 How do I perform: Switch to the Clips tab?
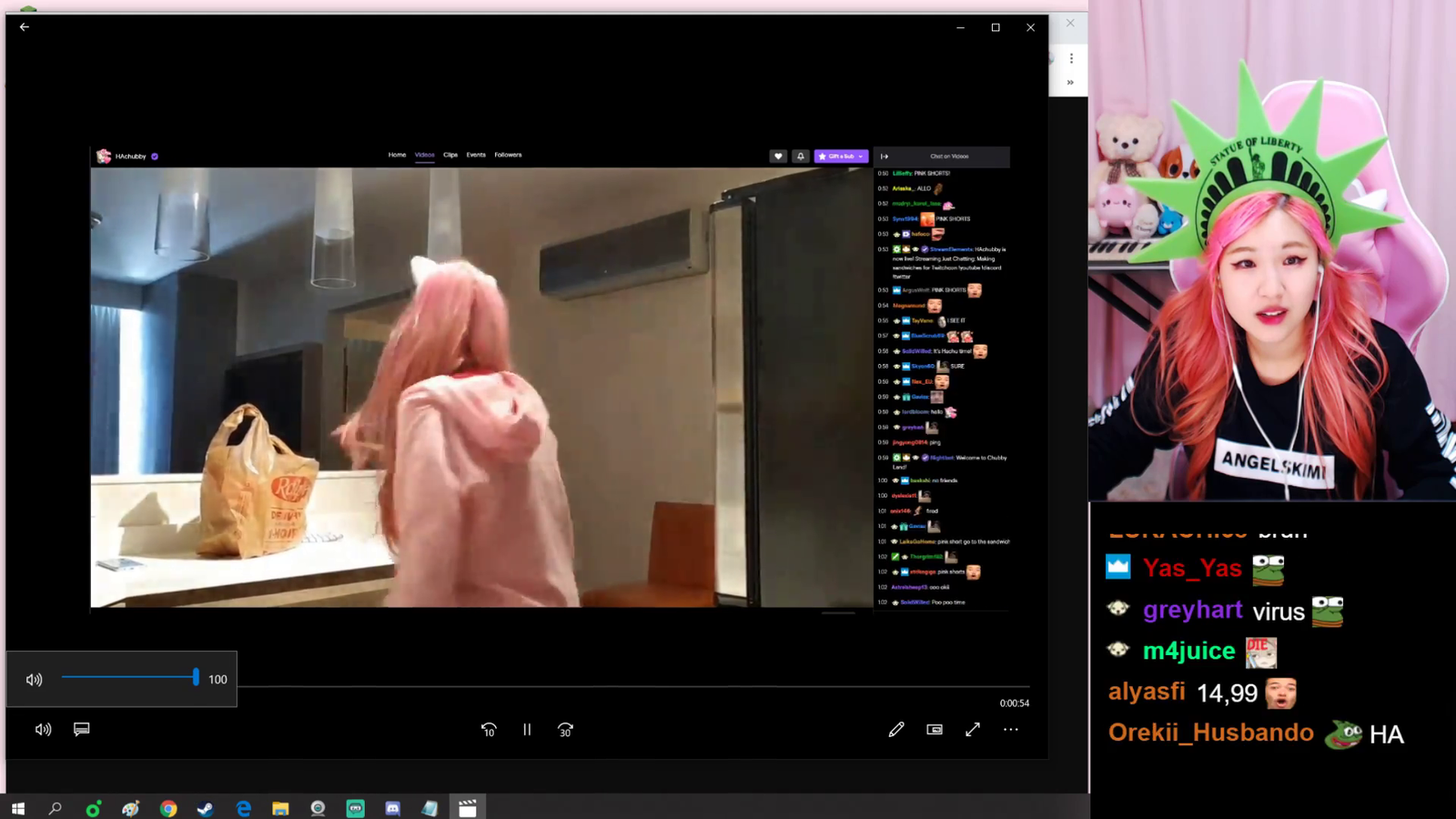pyautogui.click(x=450, y=155)
